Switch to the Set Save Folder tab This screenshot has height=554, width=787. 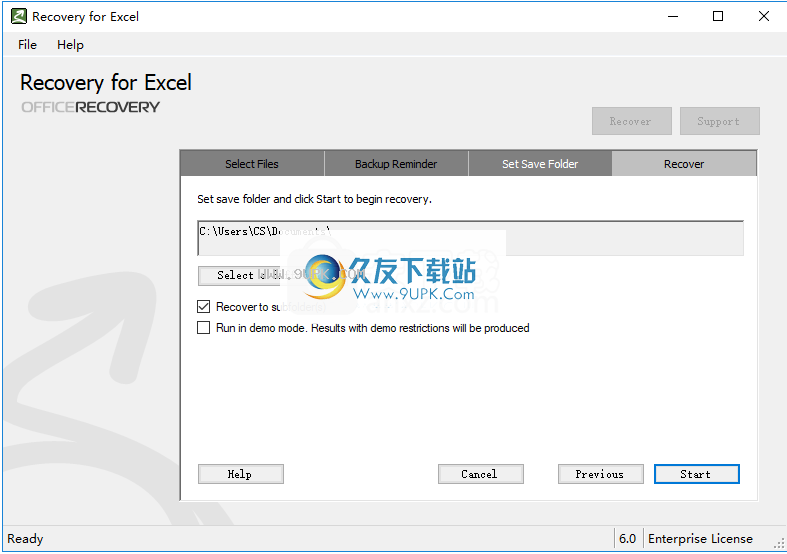pos(540,164)
